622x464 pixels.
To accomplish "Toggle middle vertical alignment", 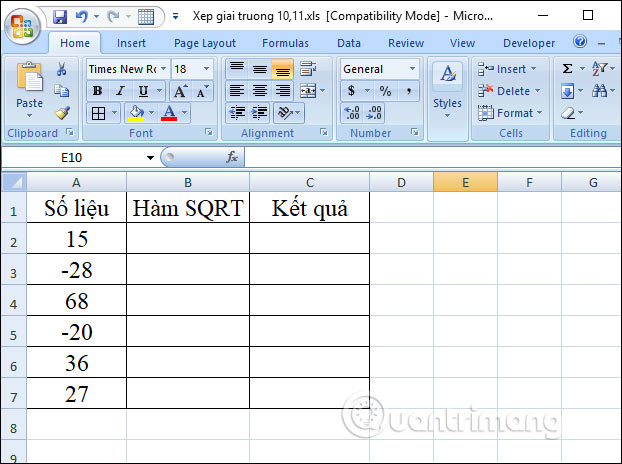I will [x=260, y=69].
